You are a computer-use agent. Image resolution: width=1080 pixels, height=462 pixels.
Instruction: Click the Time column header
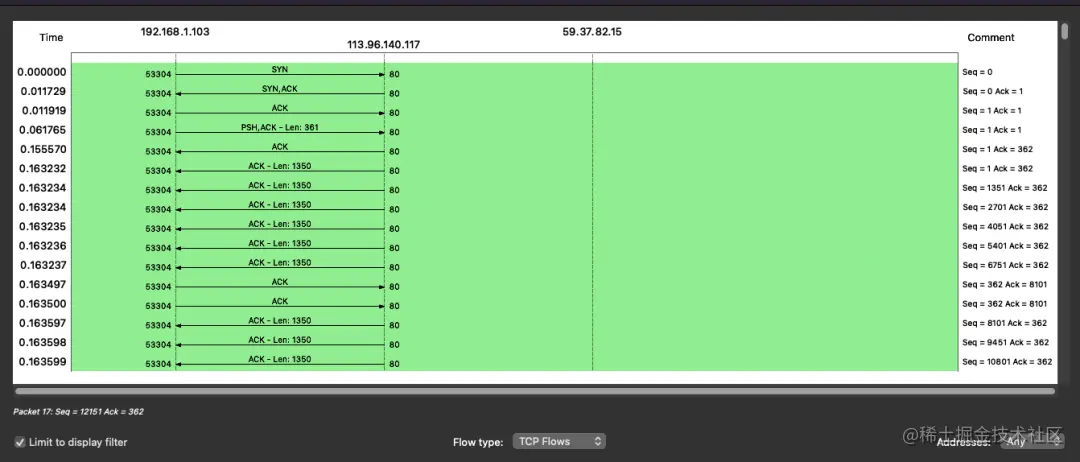(51, 37)
